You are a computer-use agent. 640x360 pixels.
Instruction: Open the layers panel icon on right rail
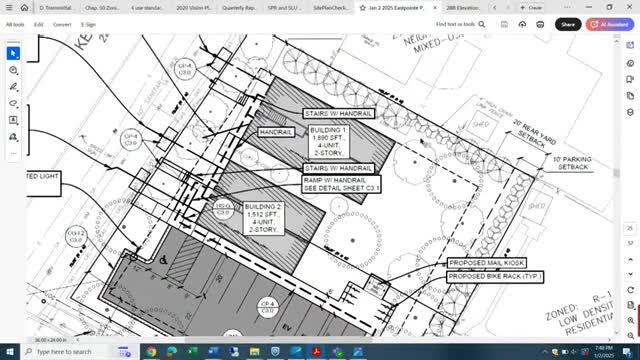pyautogui.click(x=630, y=112)
